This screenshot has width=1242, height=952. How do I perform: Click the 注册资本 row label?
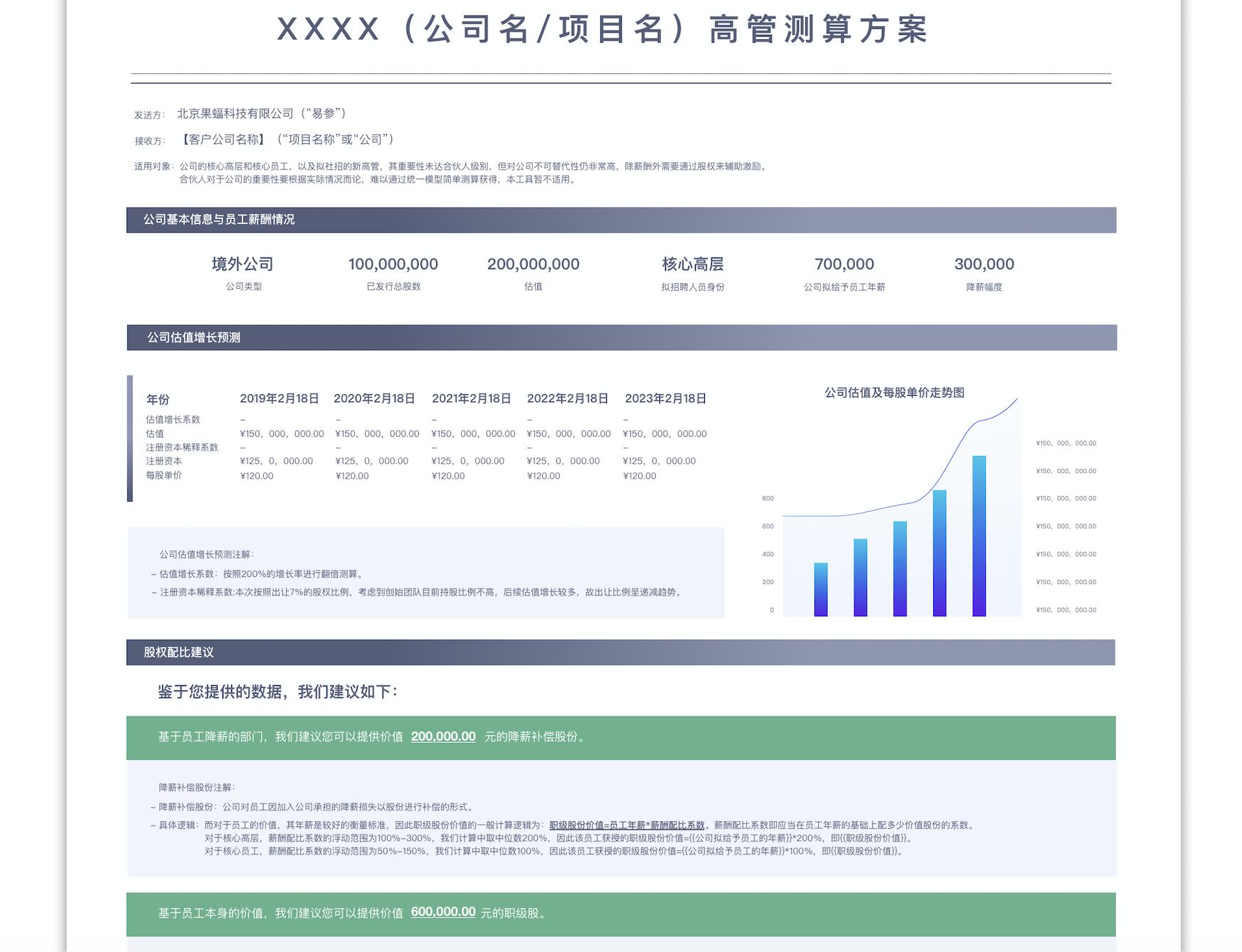(x=164, y=461)
